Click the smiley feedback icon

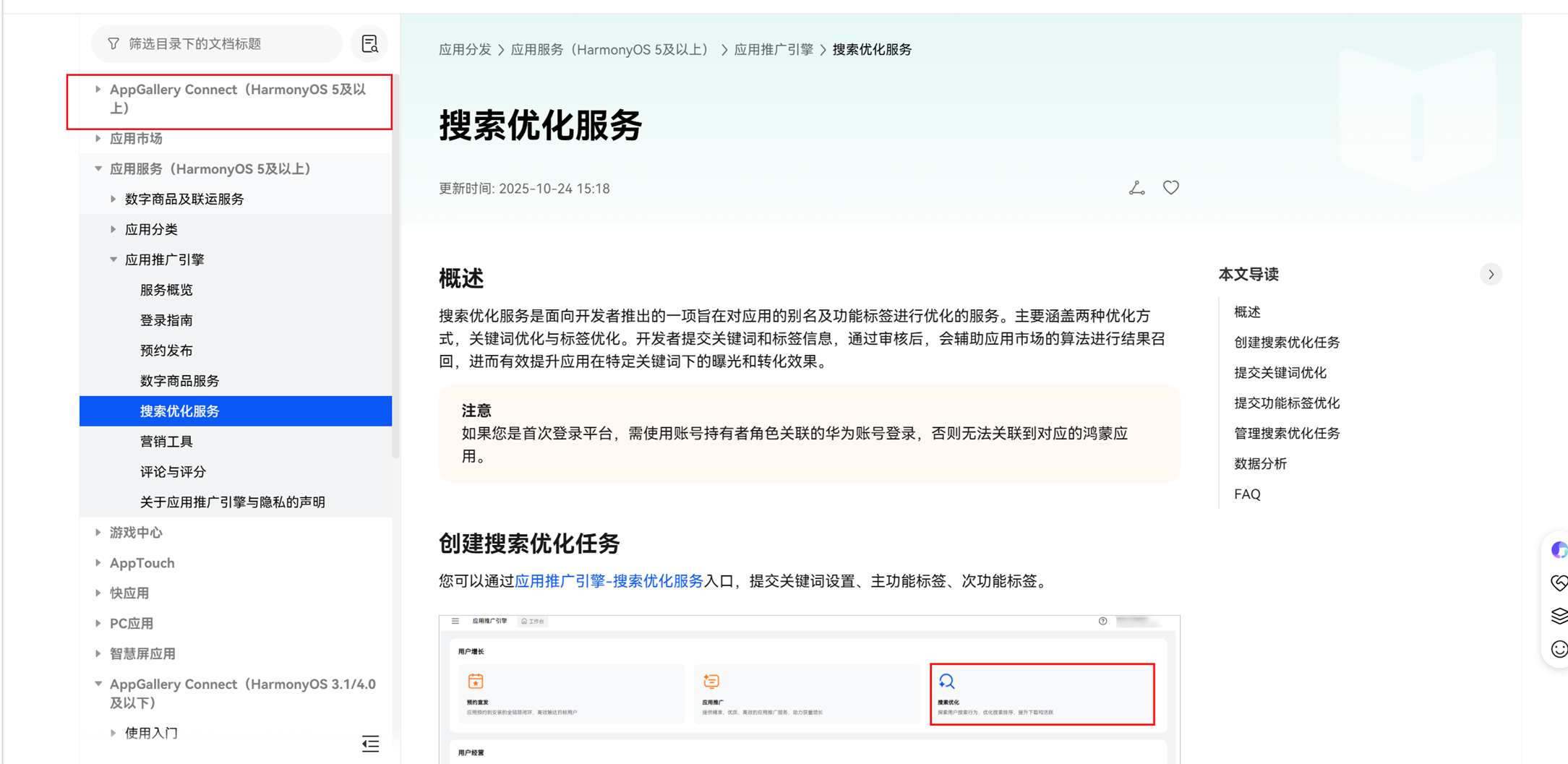tap(1559, 649)
